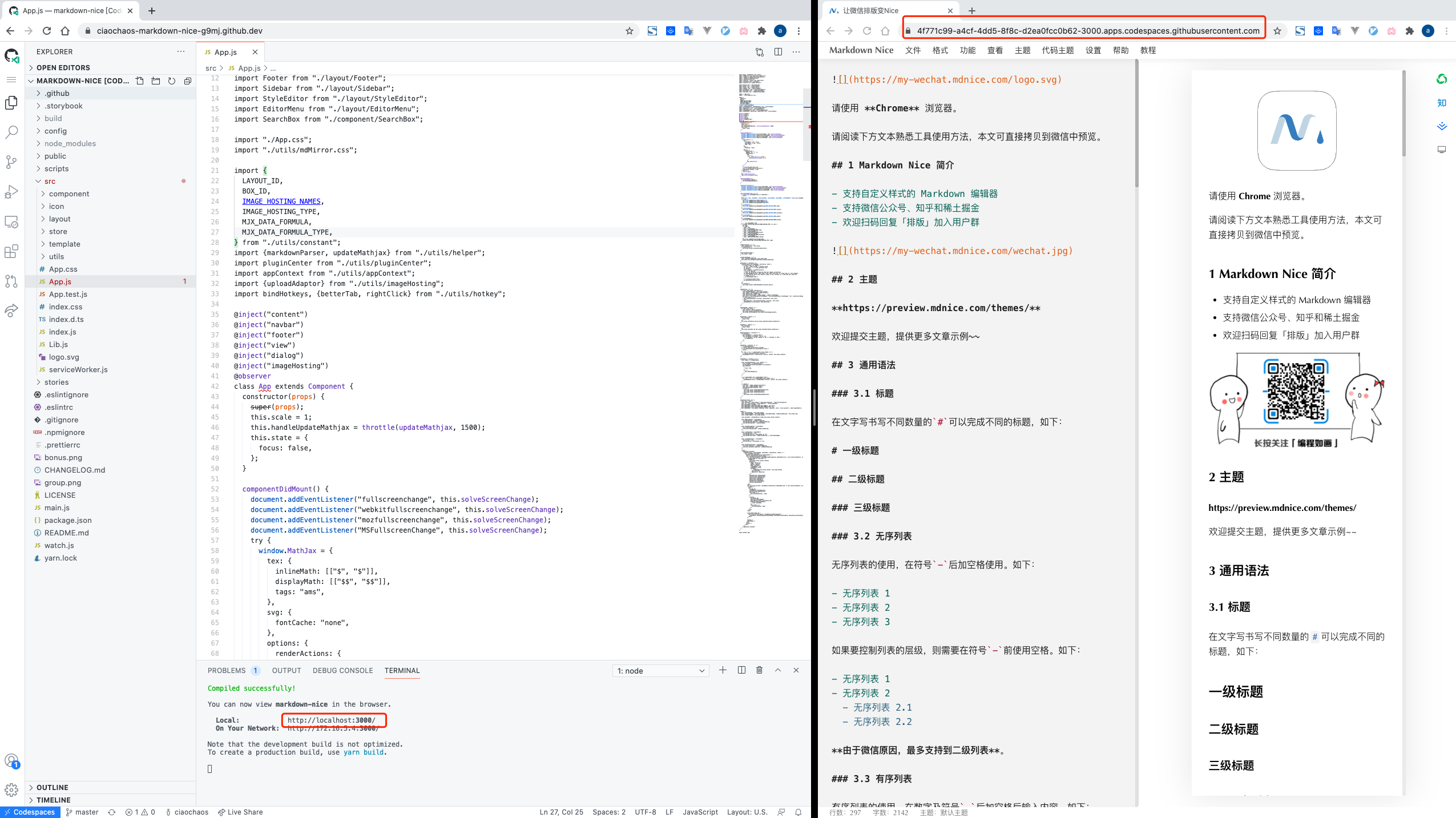The height and width of the screenshot is (818, 1456).
Task: Open the Search view in activity bar
Action: click(x=11, y=132)
